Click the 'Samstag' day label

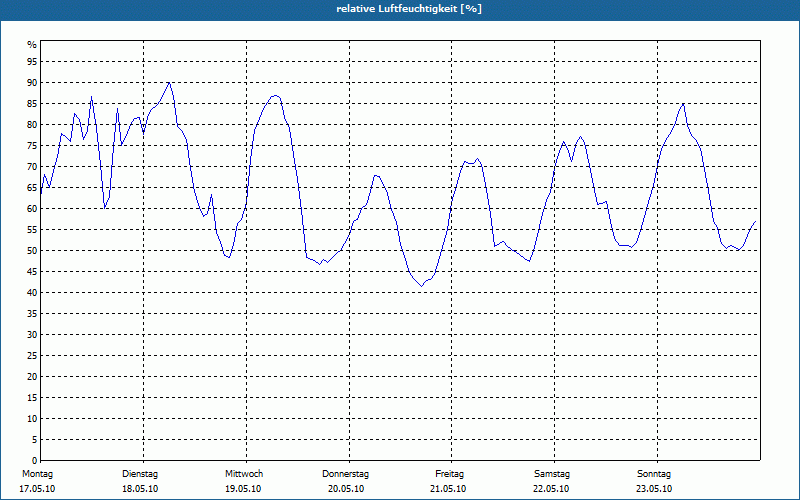tap(552, 474)
